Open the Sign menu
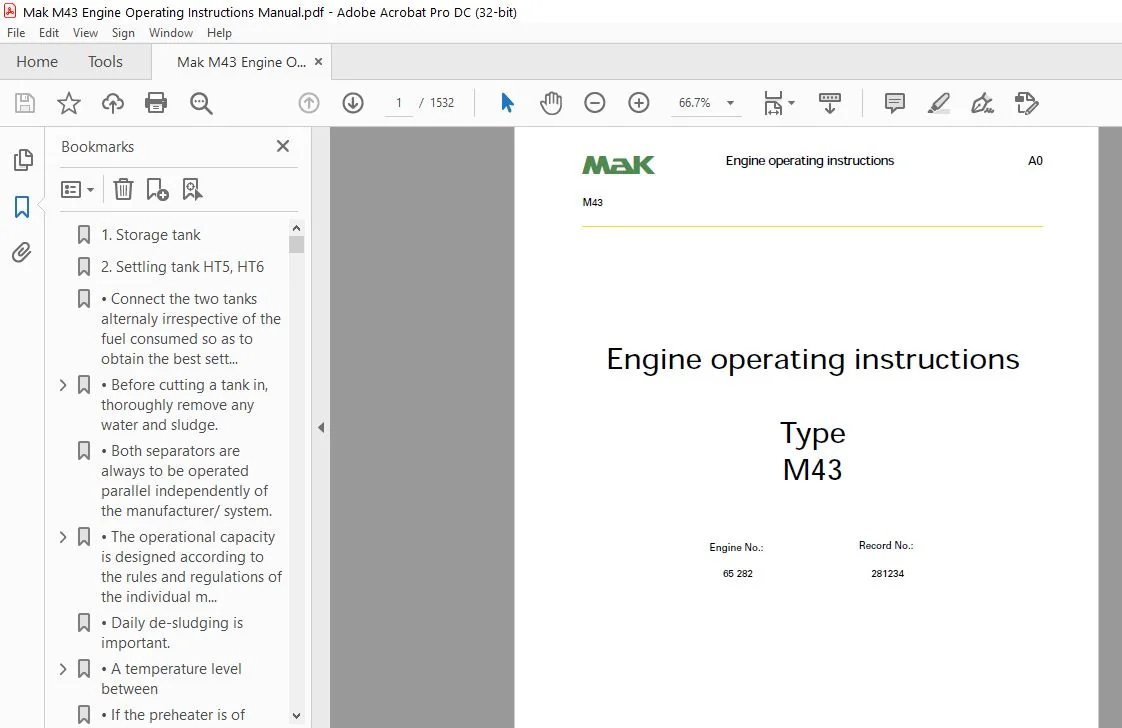 tap(123, 33)
